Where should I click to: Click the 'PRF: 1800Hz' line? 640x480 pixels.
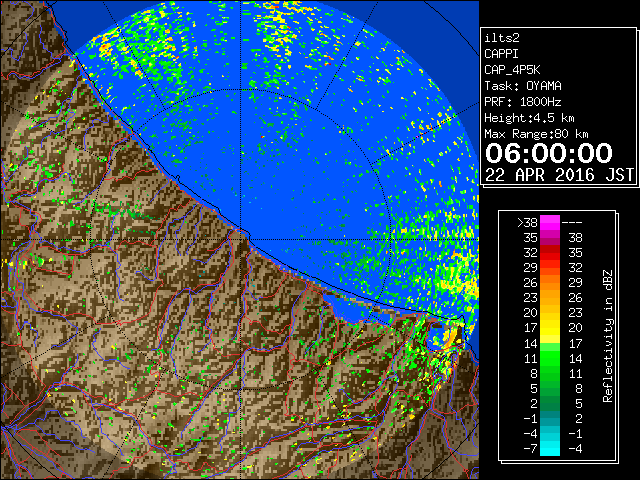(x=523, y=102)
